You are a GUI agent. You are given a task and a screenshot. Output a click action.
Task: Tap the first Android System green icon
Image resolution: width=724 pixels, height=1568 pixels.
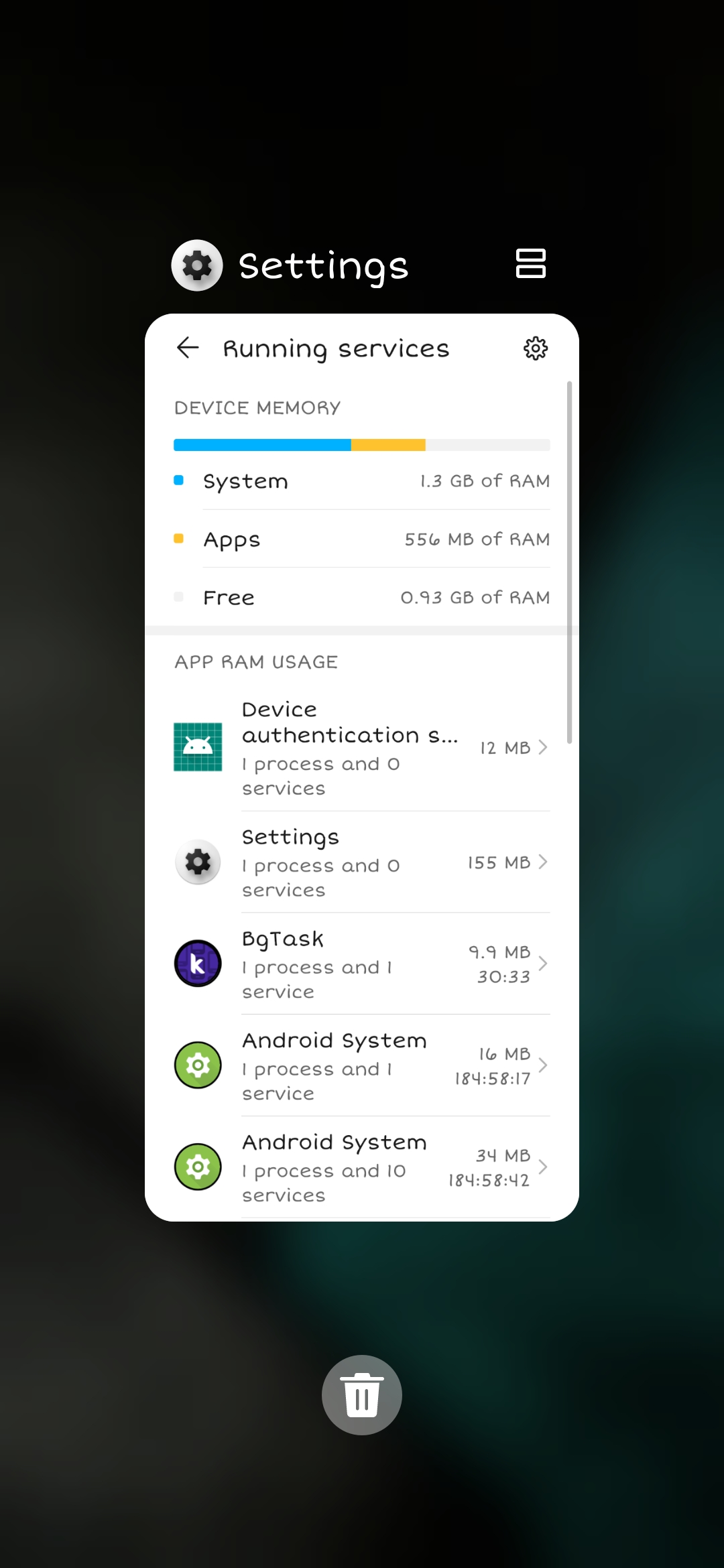click(198, 1065)
